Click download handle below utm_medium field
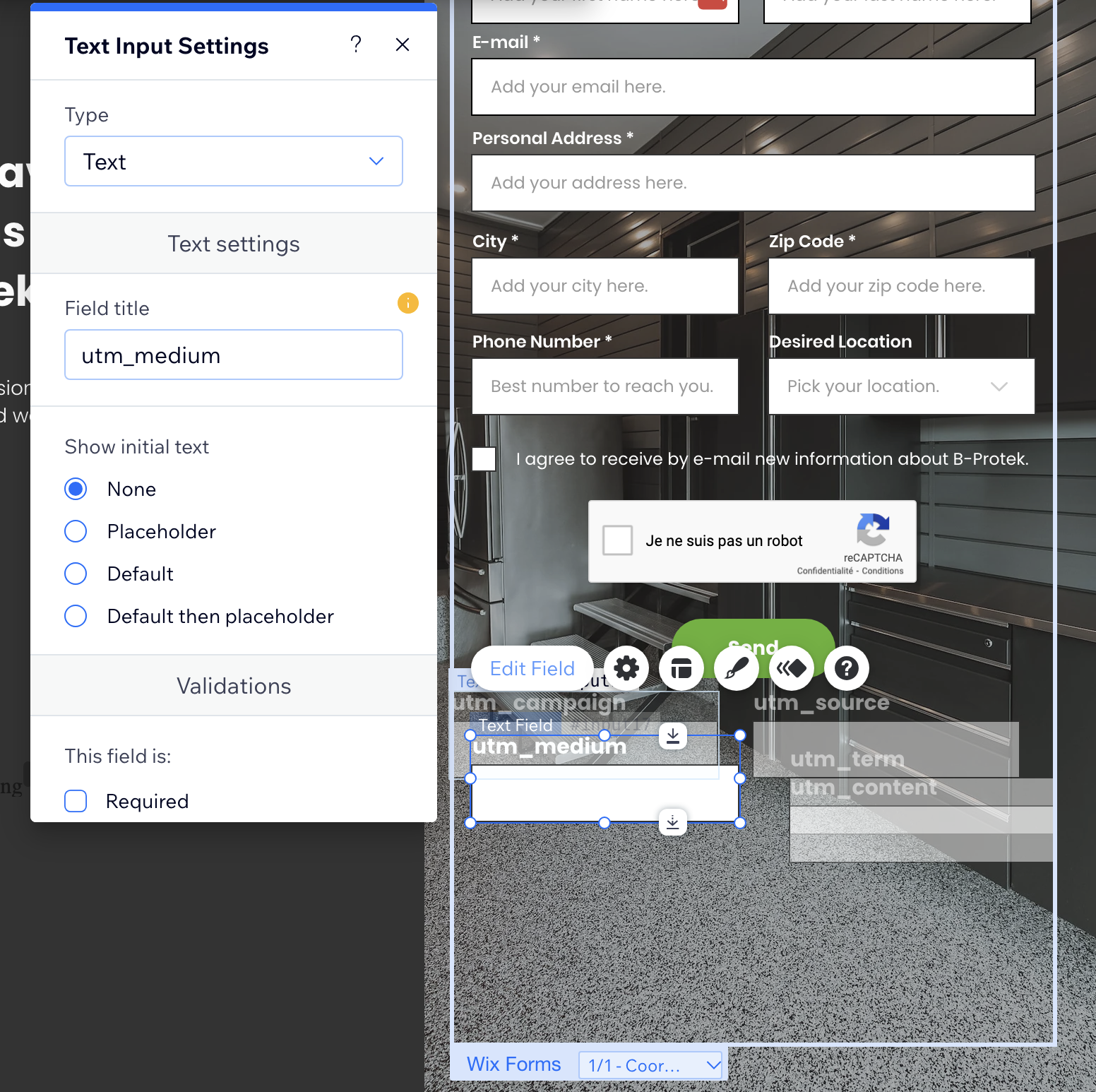Viewport: 1096px width, 1092px height. pyautogui.click(x=672, y=822)
